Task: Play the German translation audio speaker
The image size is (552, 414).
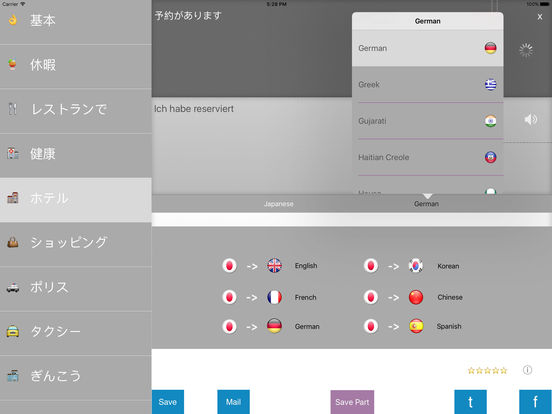Action: pyautogui.click(x=531, y=120)
